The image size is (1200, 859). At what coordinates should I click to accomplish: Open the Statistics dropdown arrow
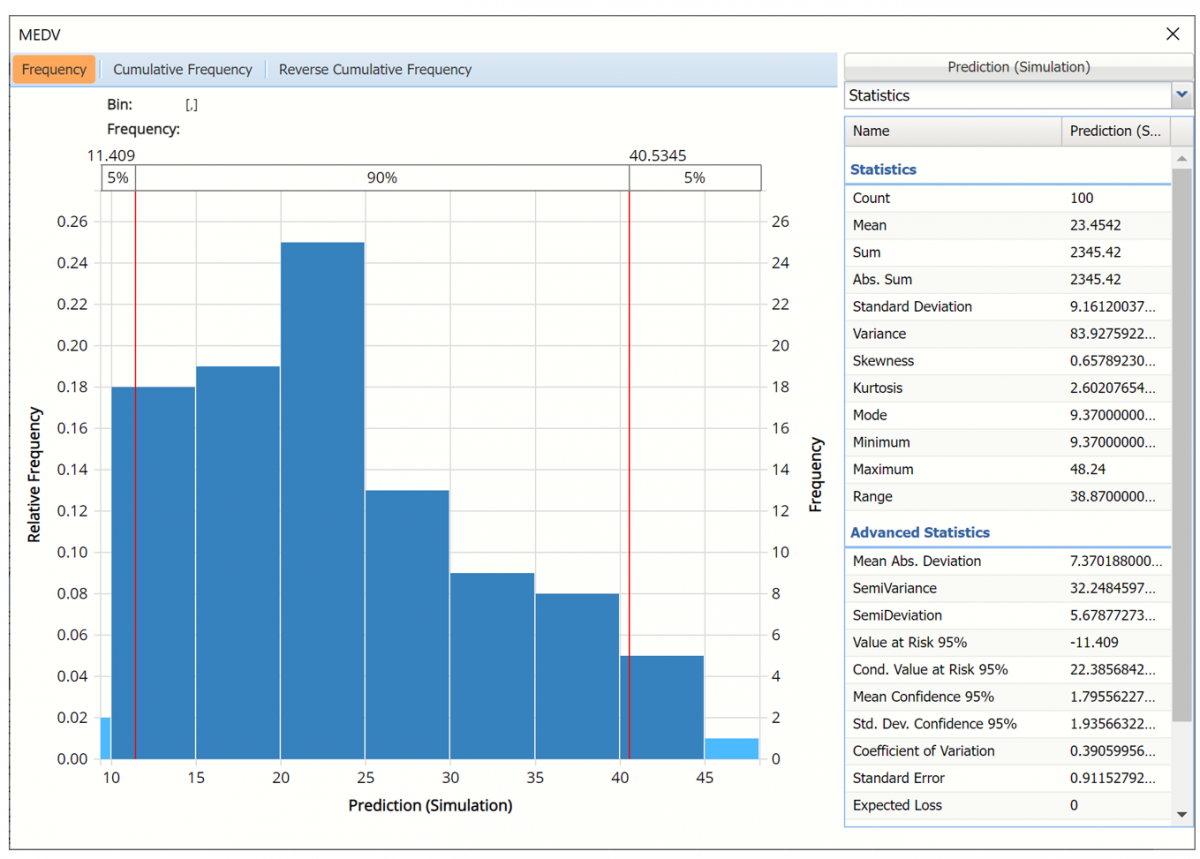click(1182, 95)
